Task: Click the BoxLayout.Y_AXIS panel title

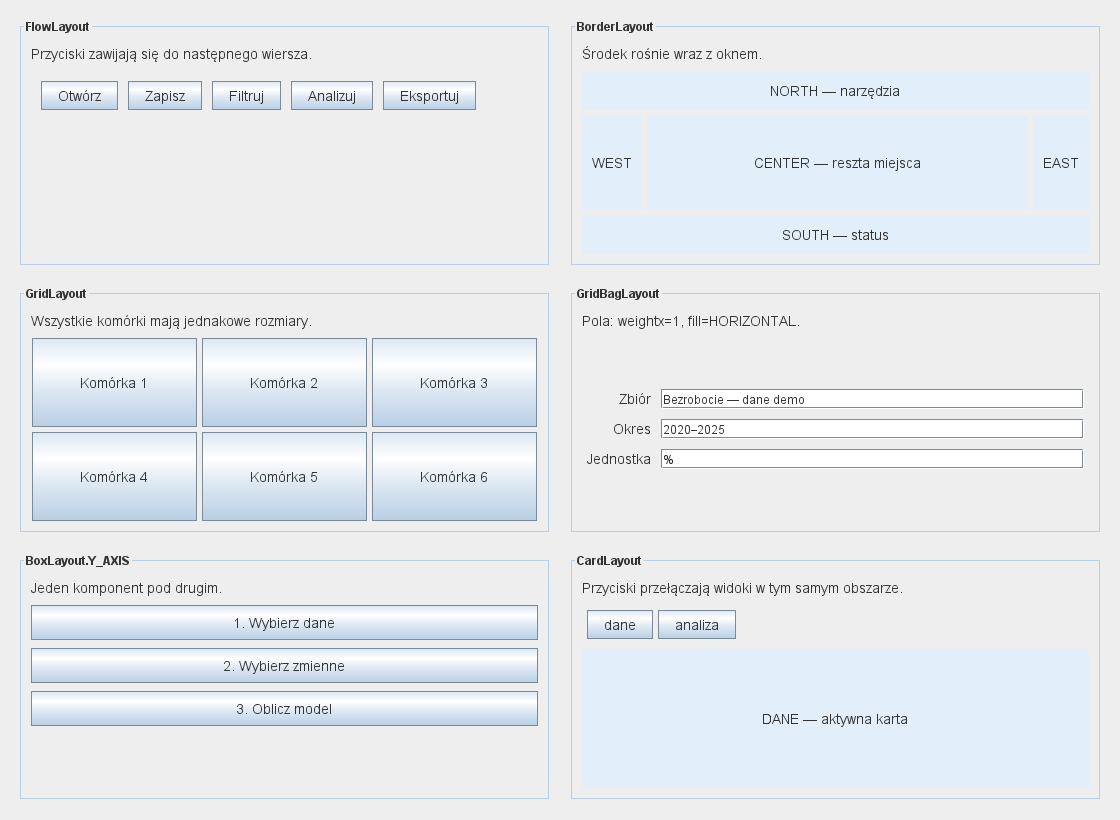Action: [77, 561]
